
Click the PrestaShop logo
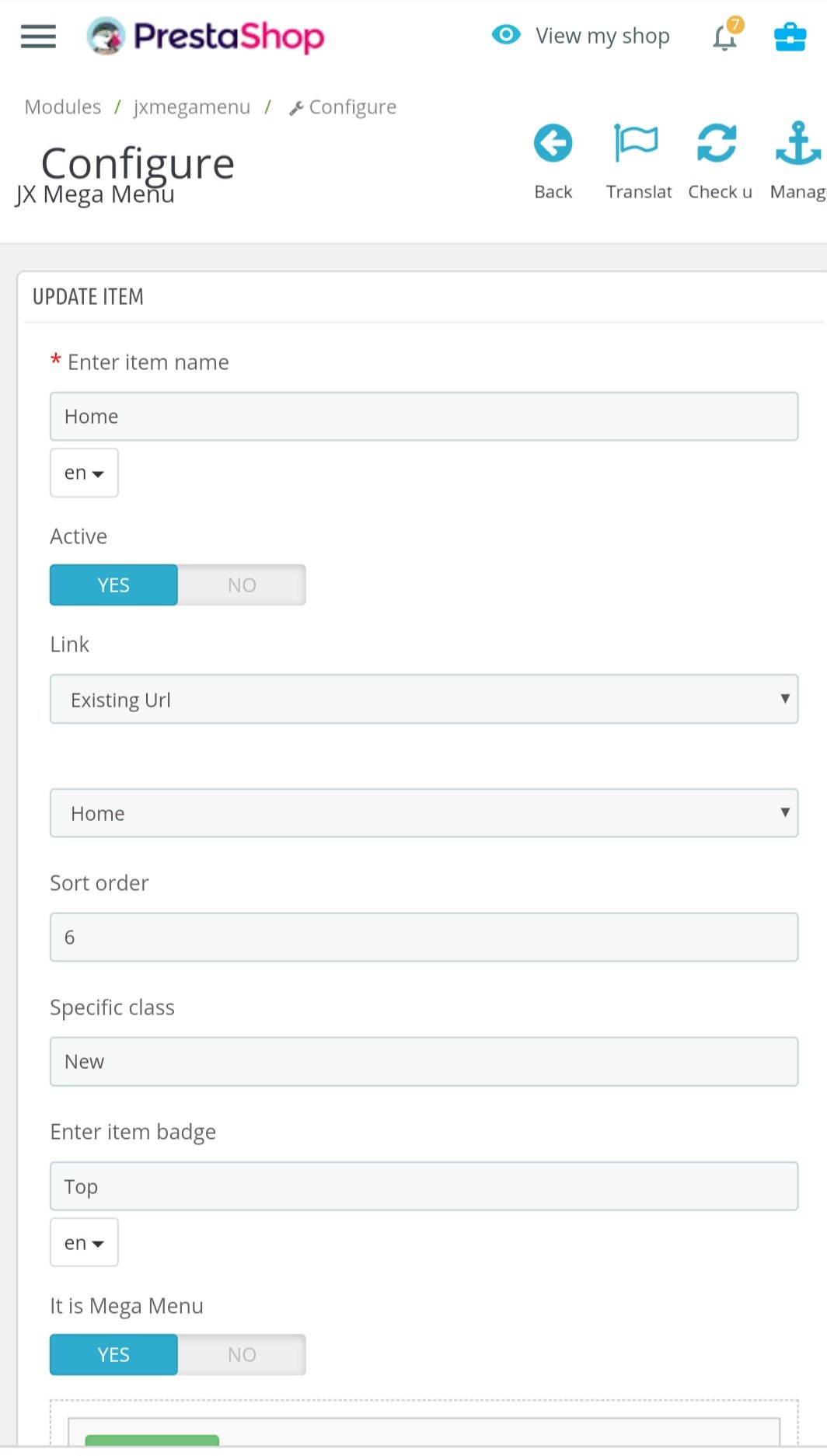[x=206, y=37]
